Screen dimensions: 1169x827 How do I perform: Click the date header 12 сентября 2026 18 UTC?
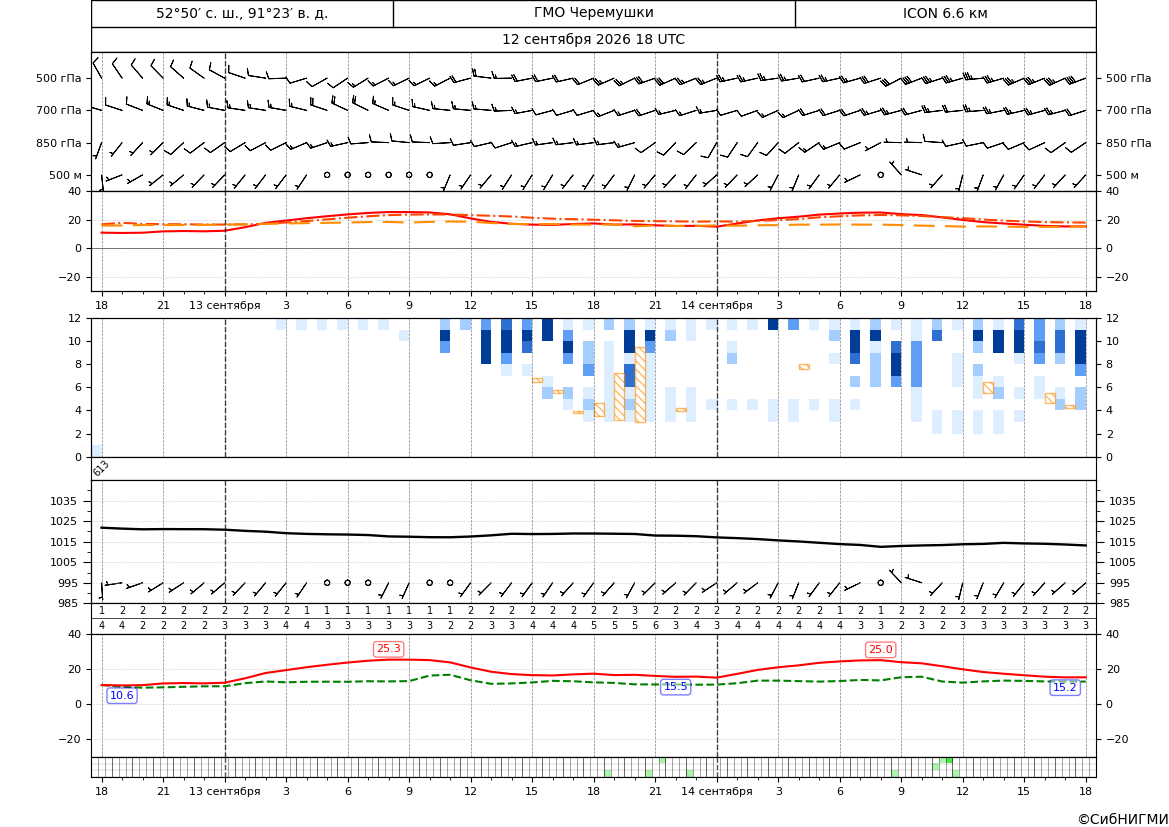593,40
